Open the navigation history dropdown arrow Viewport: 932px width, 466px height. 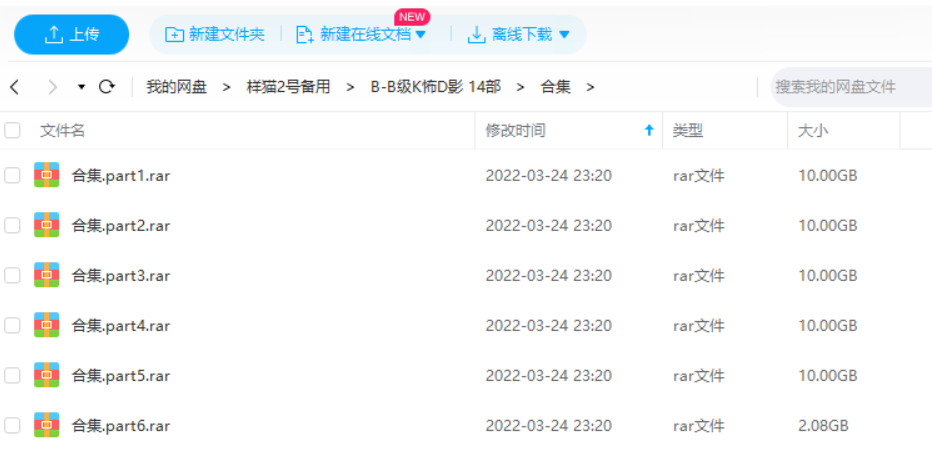(81, 87)
